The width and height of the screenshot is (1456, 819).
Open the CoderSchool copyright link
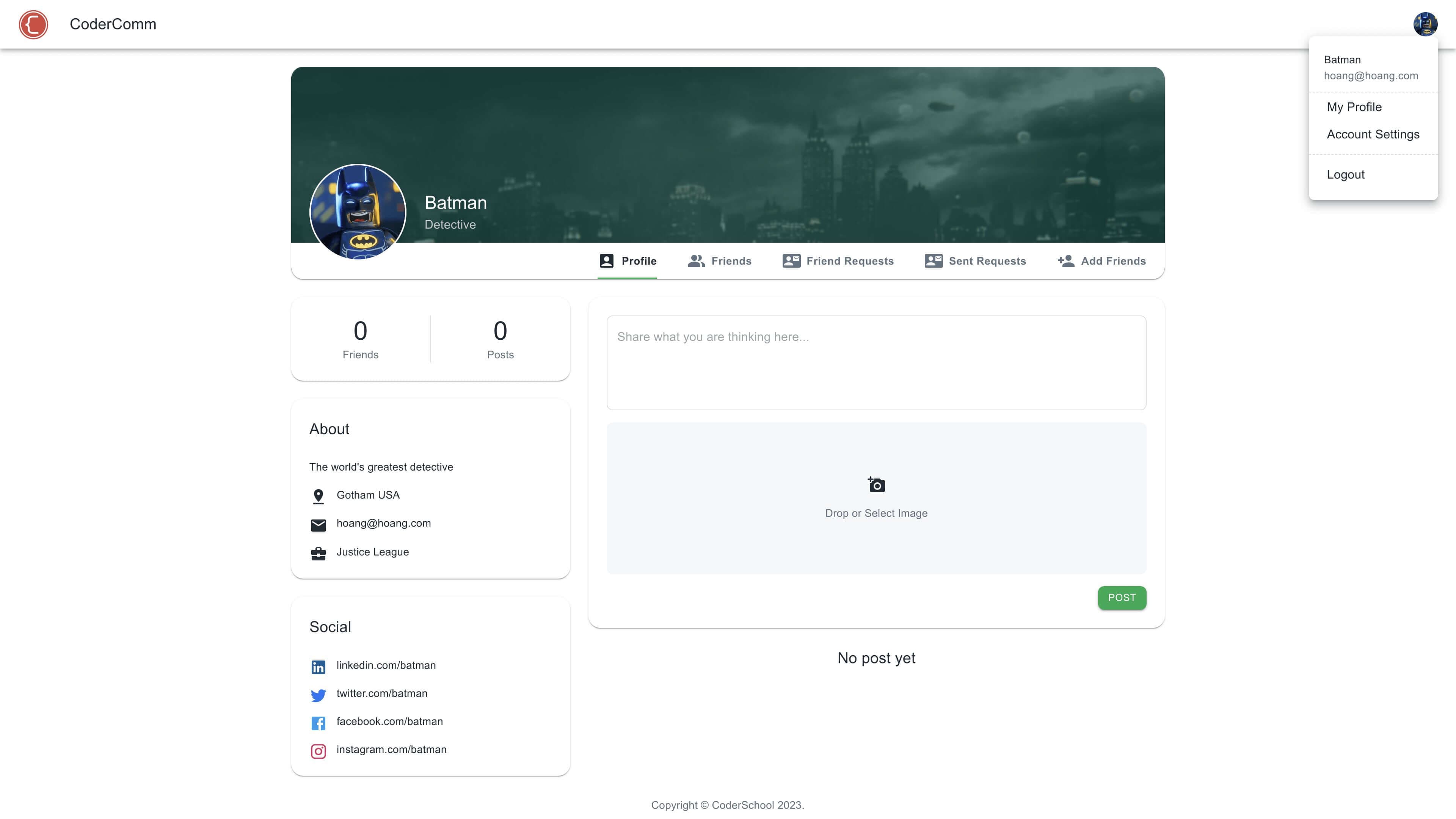pyautogui.click(x=743, y=805)
